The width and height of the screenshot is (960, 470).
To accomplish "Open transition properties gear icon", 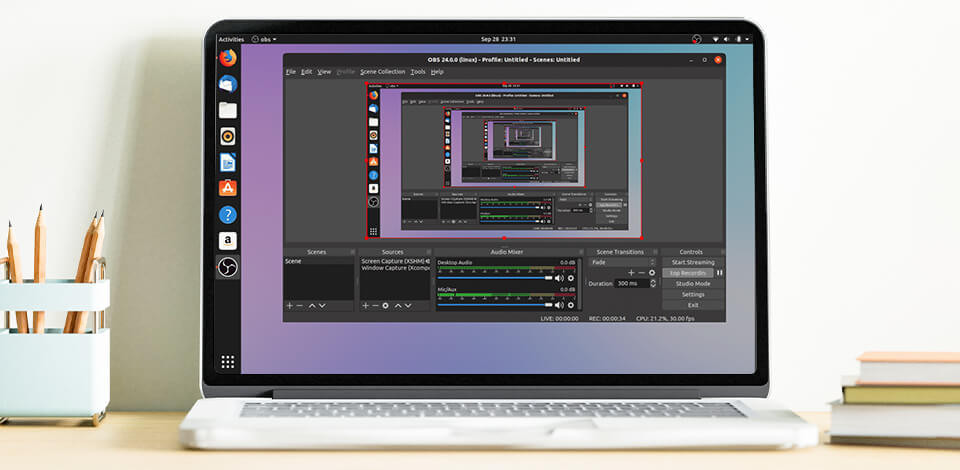I will point(652,273).
